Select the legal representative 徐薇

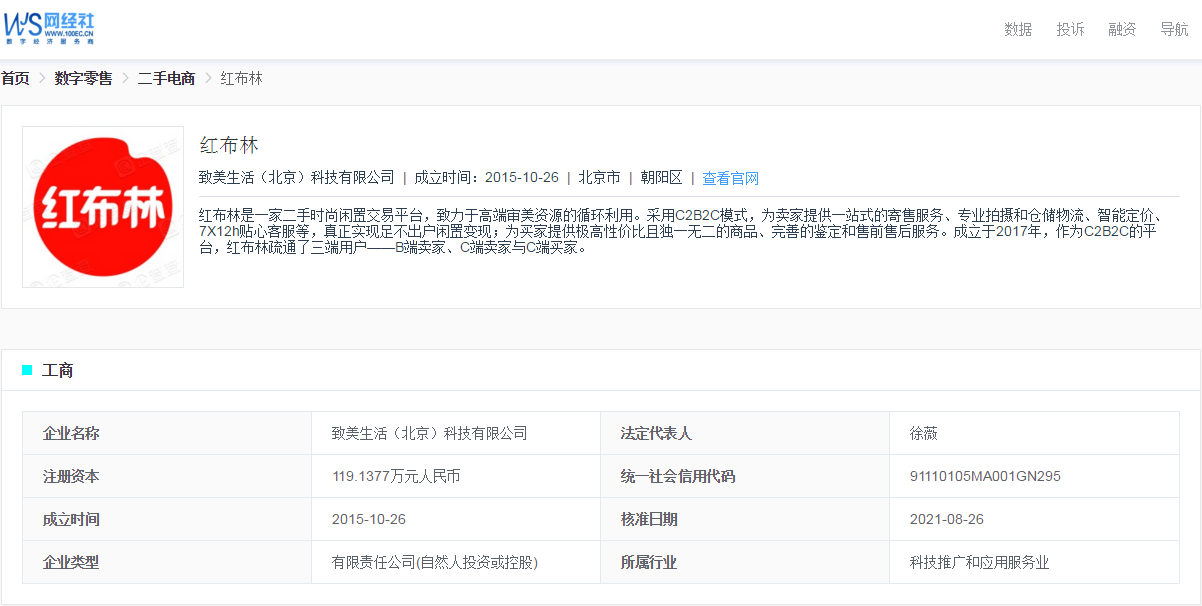[1034, 433]
